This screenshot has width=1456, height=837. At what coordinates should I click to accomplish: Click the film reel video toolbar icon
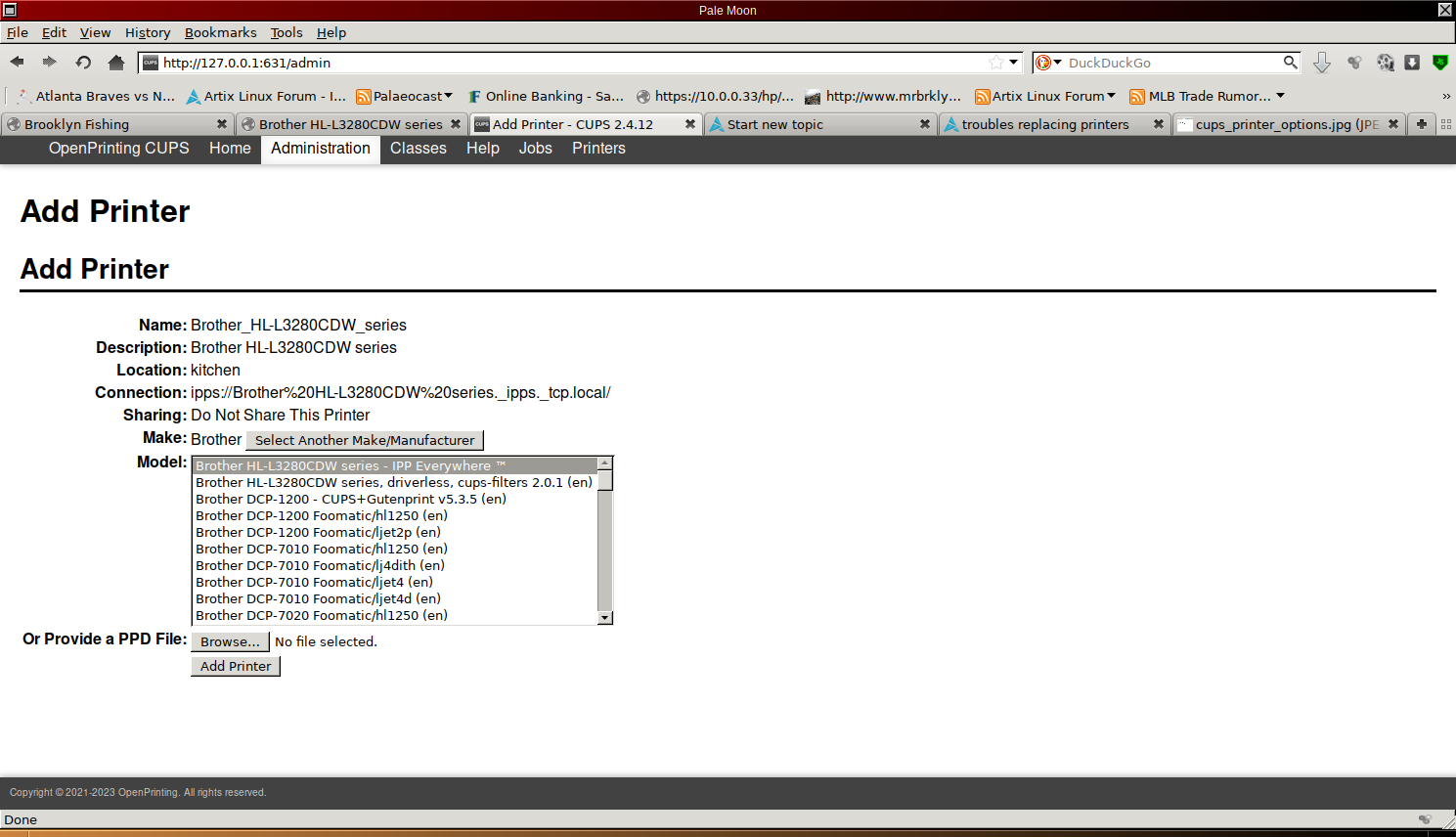[1385, 63]
